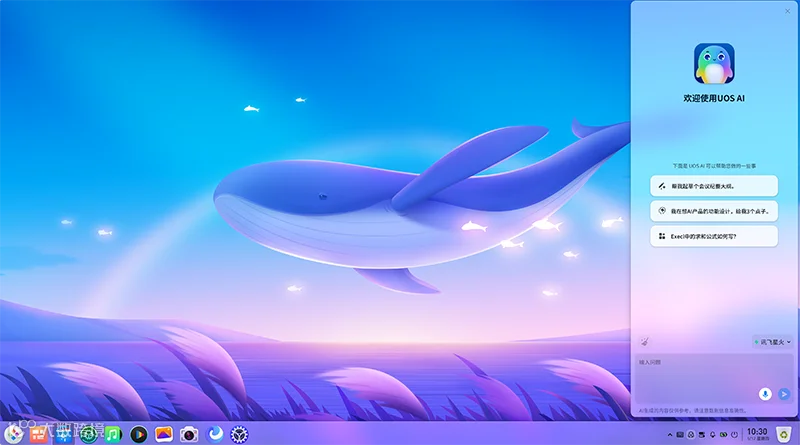Expand the system tray hidden icons arrow

pos(670,435)
